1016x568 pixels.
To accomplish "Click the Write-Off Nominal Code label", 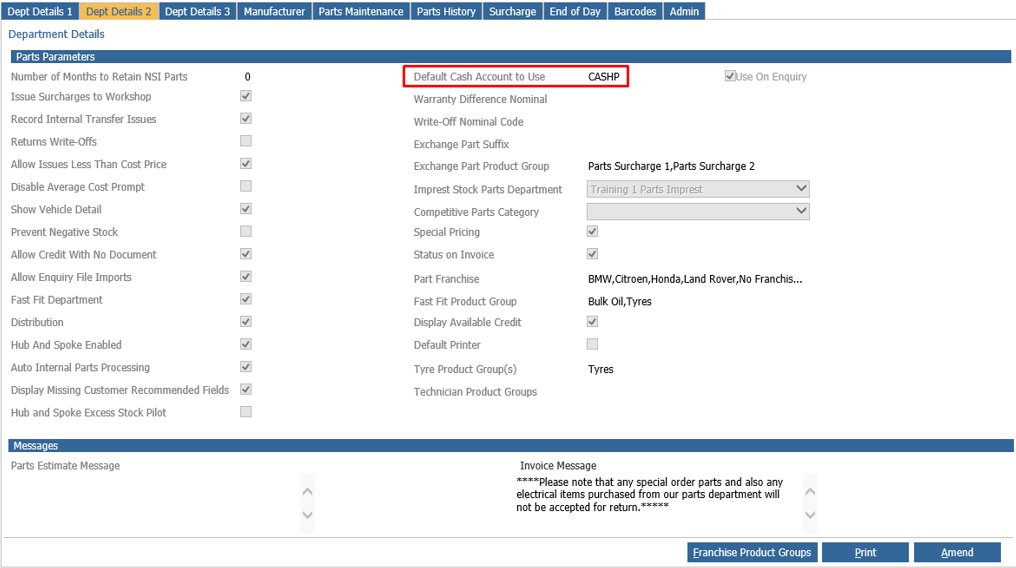I will (468, 122).
